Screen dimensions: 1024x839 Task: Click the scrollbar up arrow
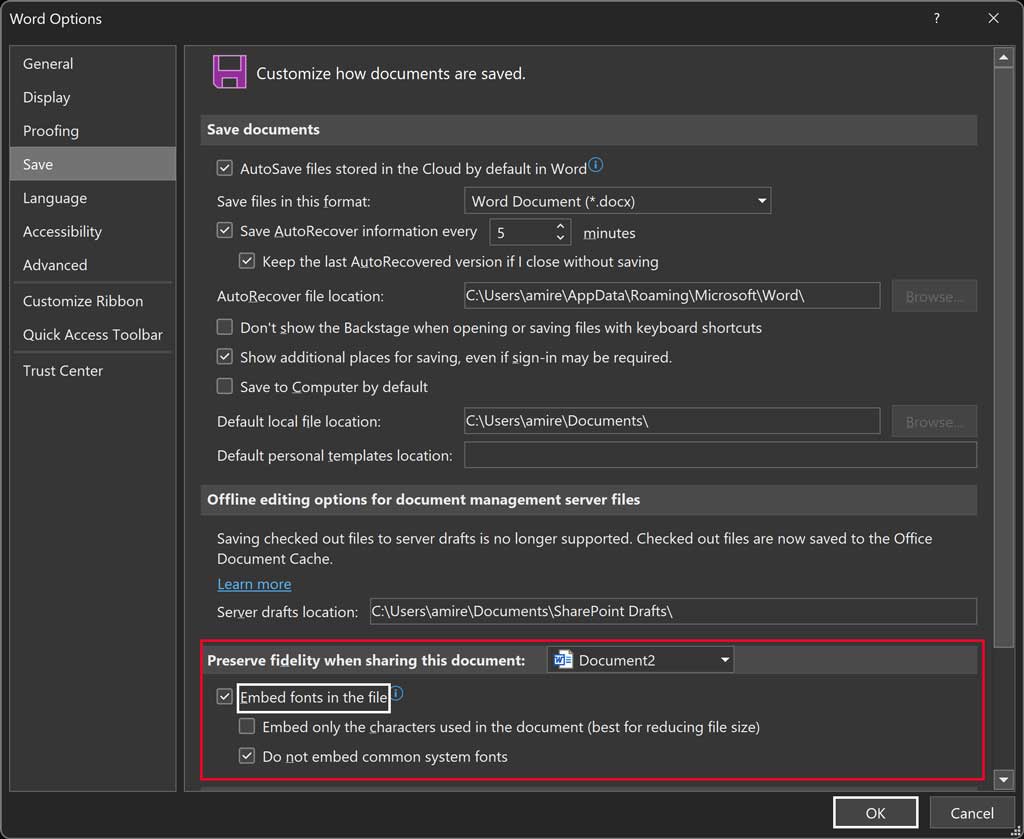click(1003, 58)
